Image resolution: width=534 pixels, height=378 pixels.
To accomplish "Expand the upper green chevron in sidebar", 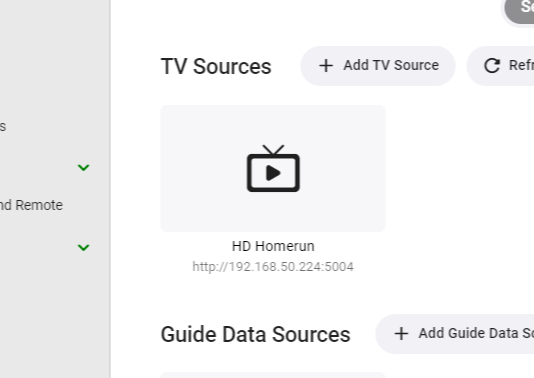I will tap(83, 168).
